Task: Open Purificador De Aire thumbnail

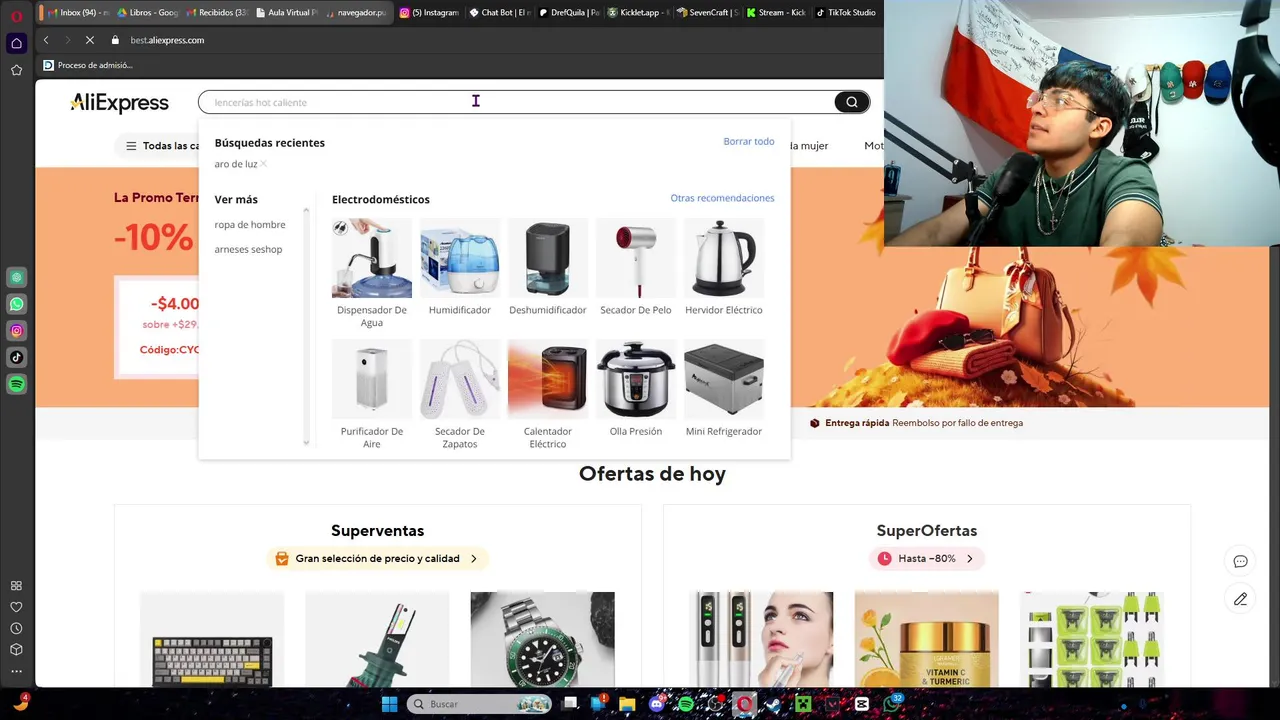Action: (x=372, y=379)
